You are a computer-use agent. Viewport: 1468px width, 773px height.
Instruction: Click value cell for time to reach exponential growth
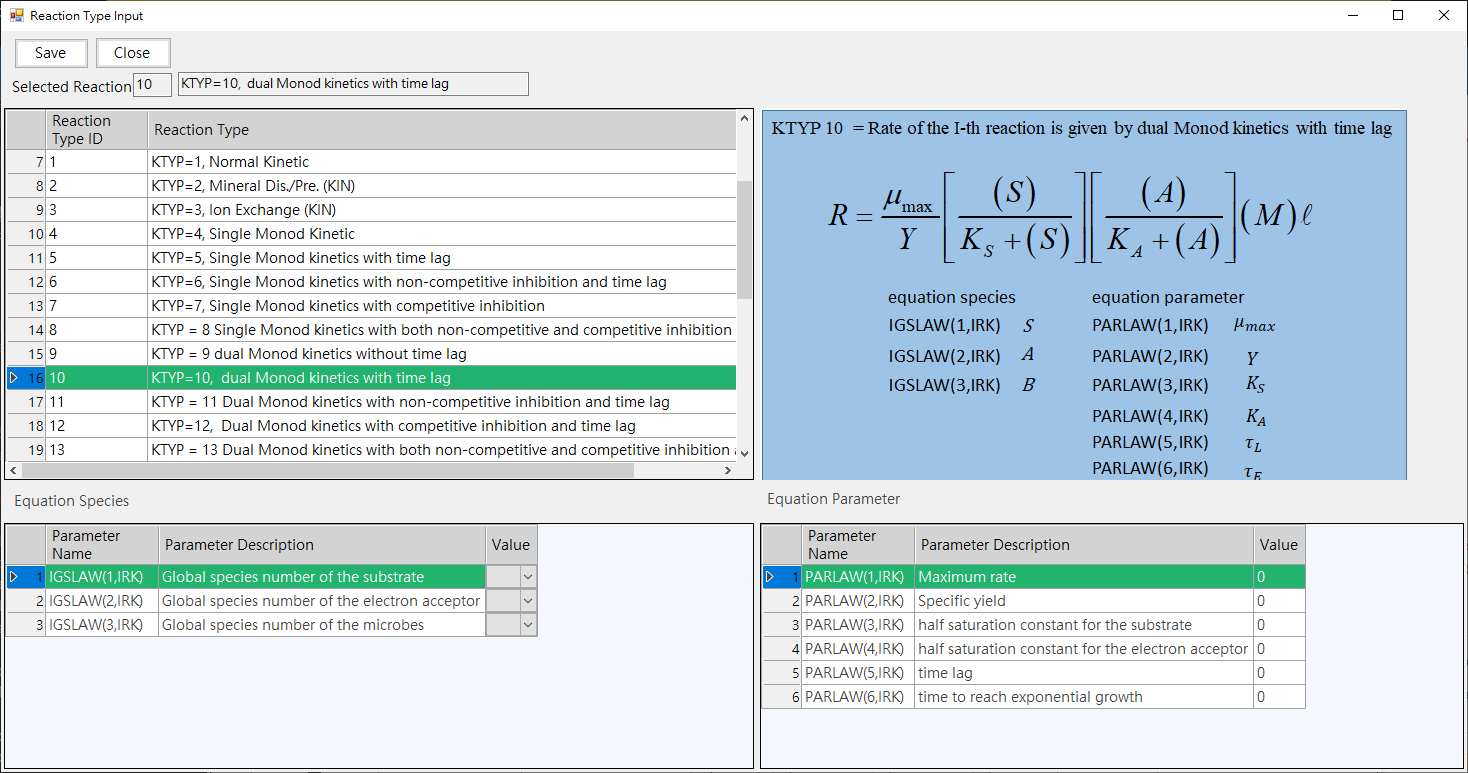(x=1279, y=697)
